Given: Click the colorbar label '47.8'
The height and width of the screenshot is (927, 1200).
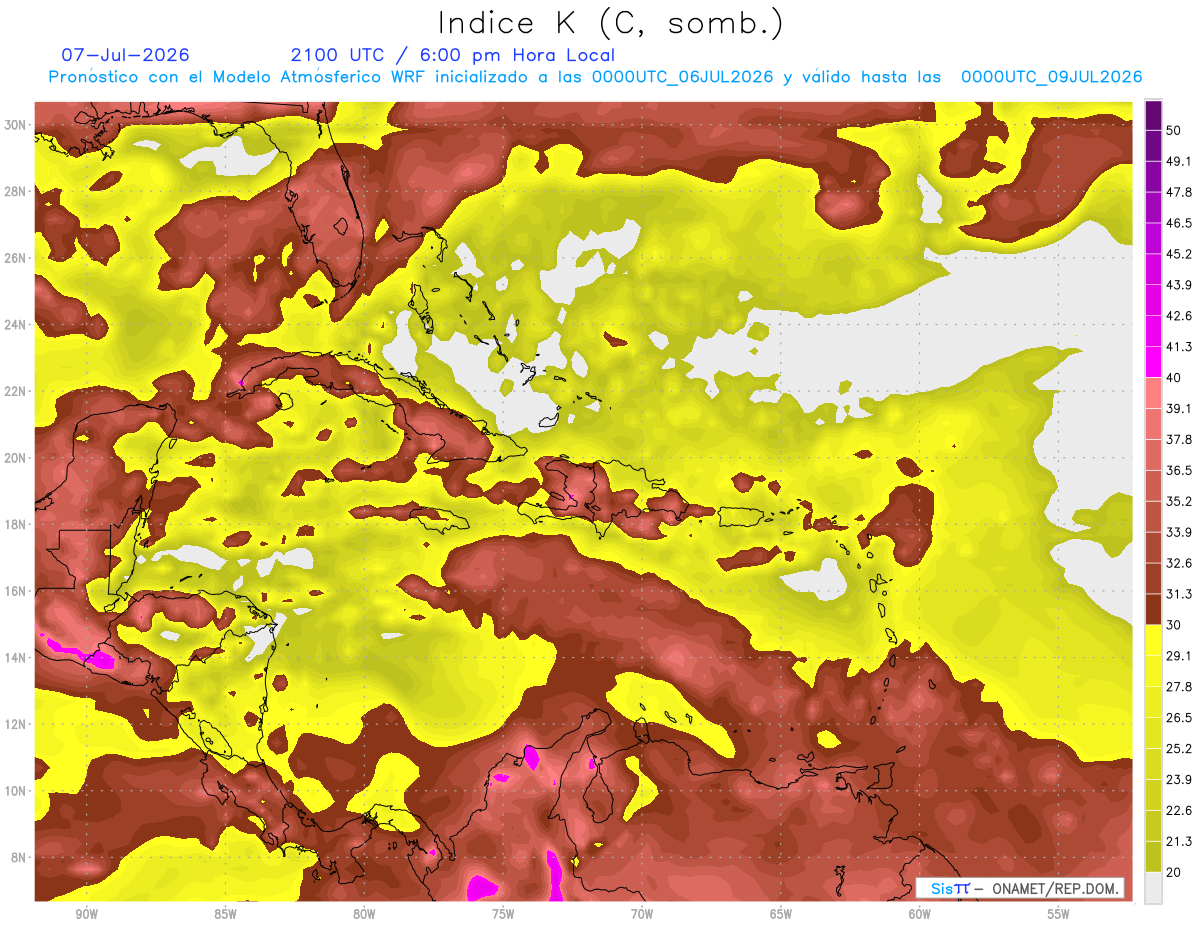Looking at the screenshot, I should click(x=1178, y=192).
